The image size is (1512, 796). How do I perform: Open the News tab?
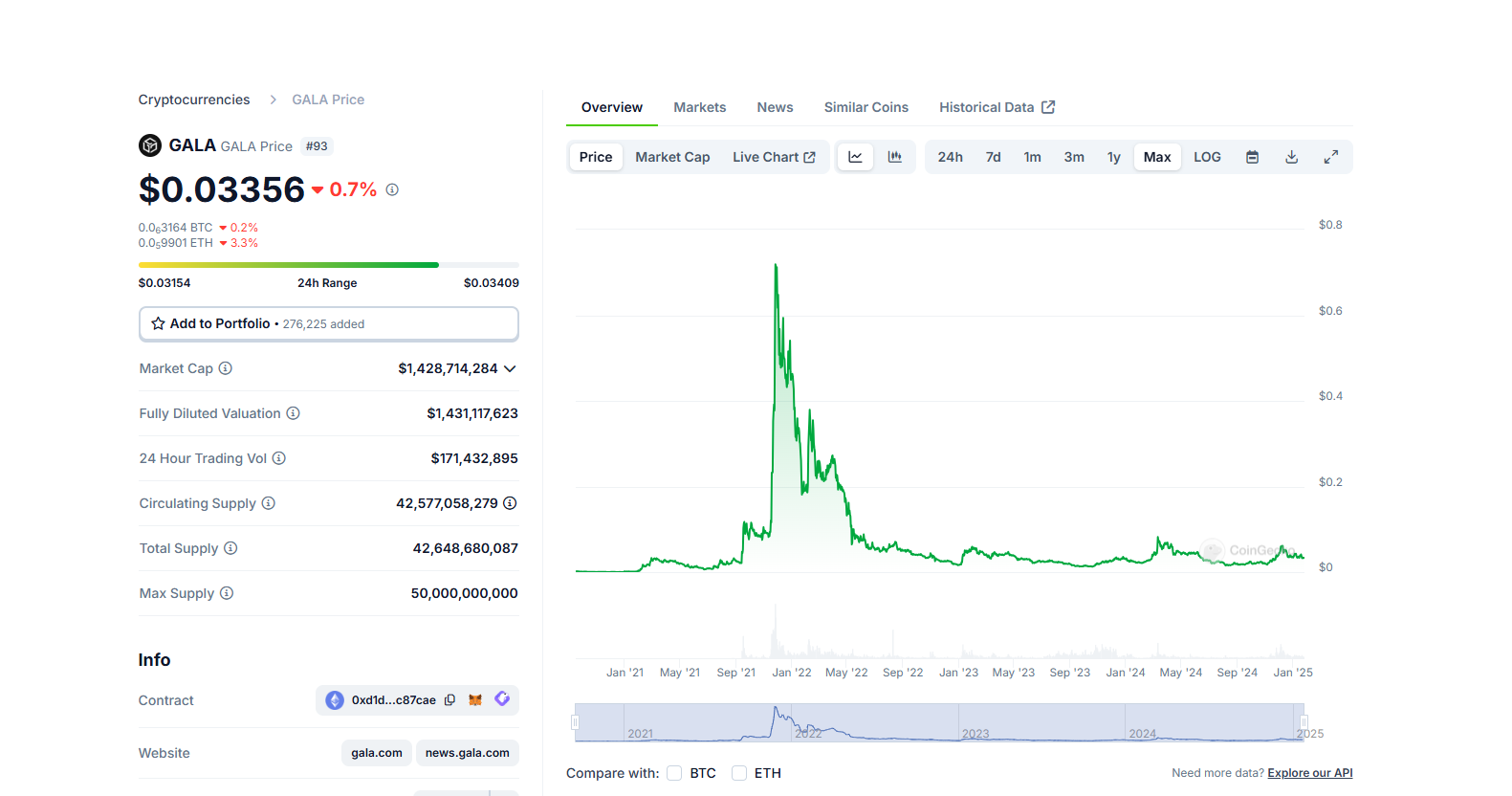776,107
